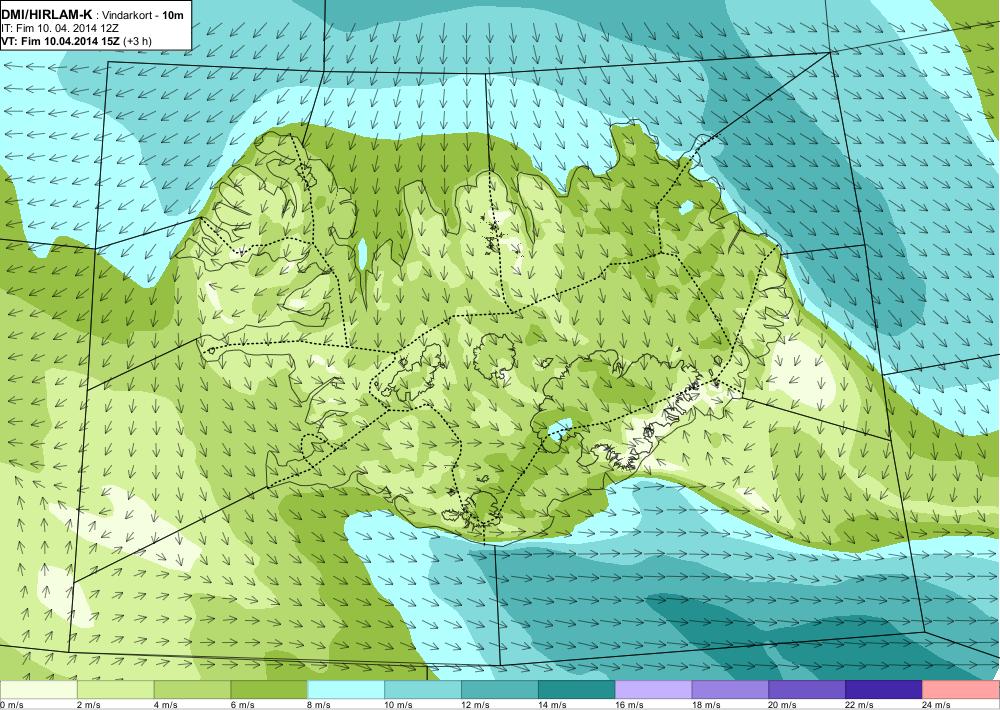Select the light green swatch starting at 2 m/s

tap(115, 690)
